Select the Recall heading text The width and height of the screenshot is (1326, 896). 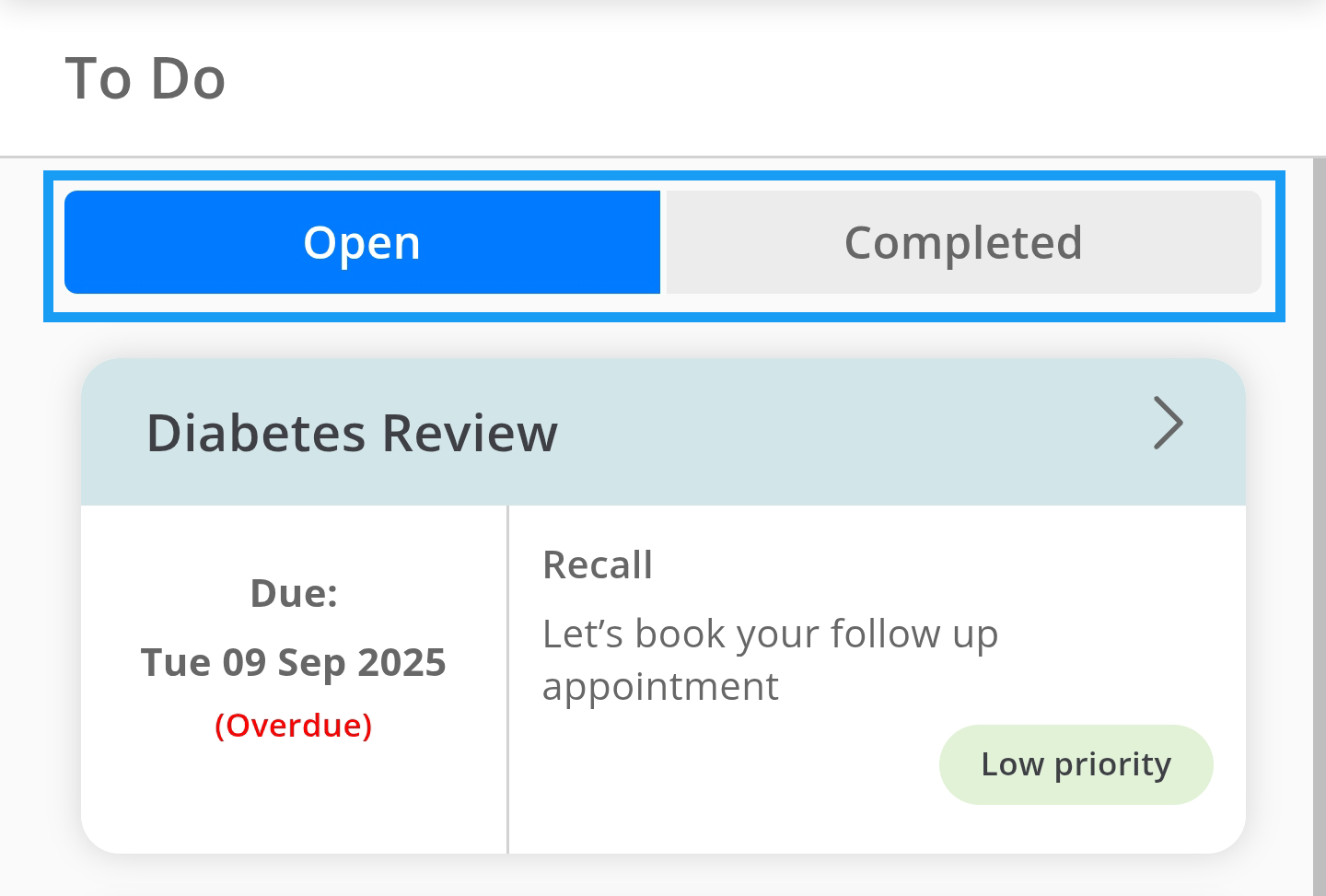coord(598,565)
